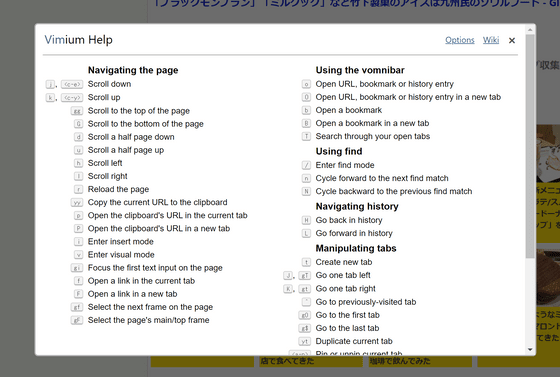This screenshot has width=560, height=377.
Task: Click the '<c-y>' key badge for Scroll up
Action: [x=72, y=97]
